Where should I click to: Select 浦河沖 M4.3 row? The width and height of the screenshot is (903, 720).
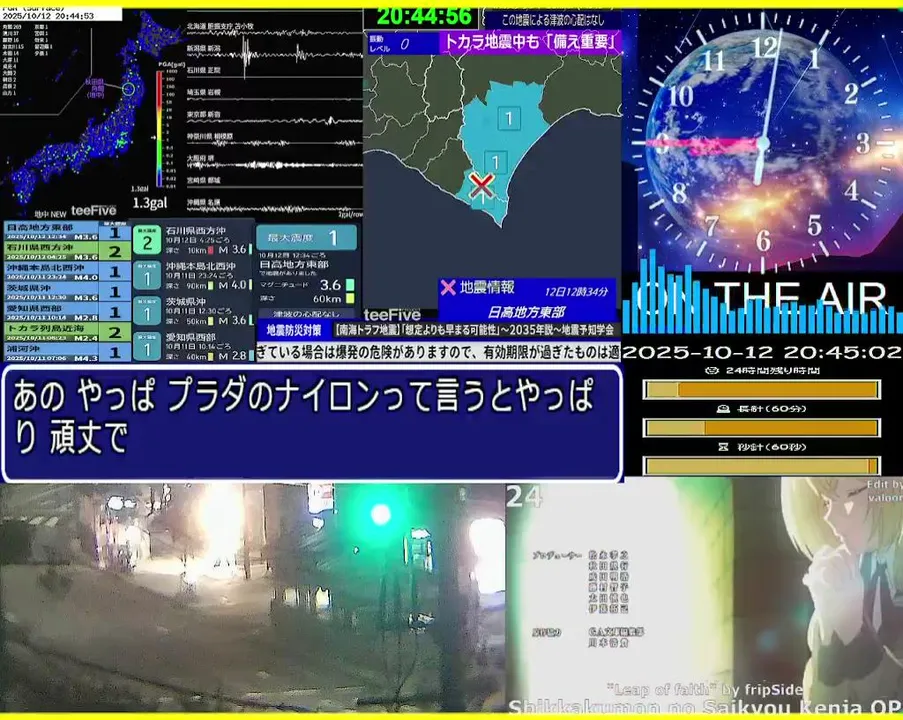67,352
